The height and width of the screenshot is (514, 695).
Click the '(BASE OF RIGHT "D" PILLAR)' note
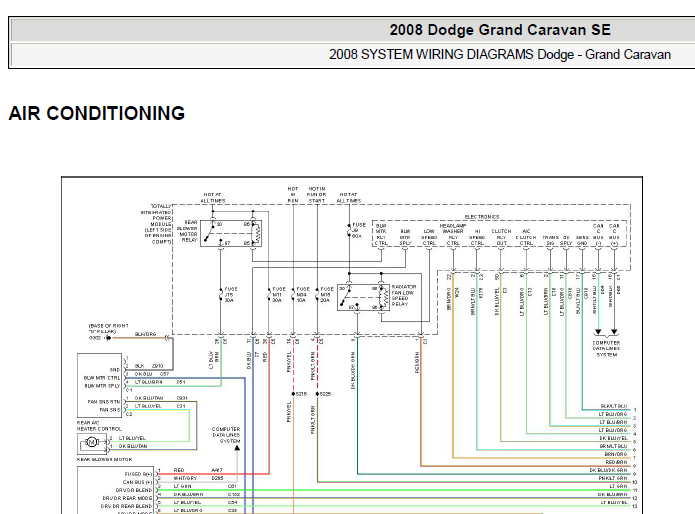(108, 328)
